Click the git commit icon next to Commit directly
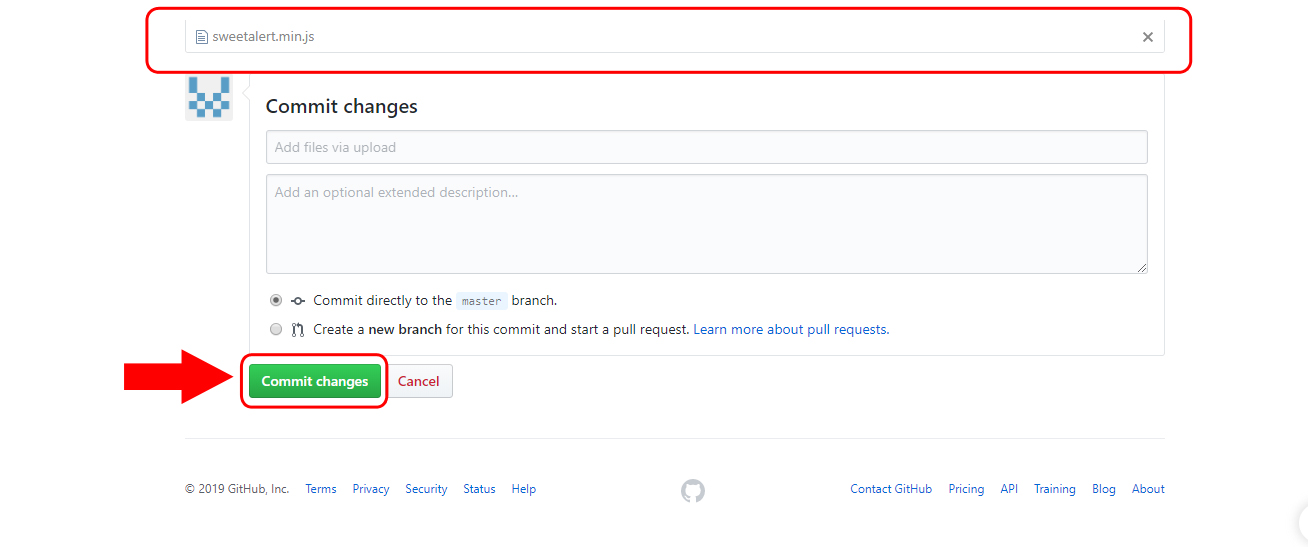Image resolution: width=1308 pixels, height=547 pixels. tap(298, 300)
